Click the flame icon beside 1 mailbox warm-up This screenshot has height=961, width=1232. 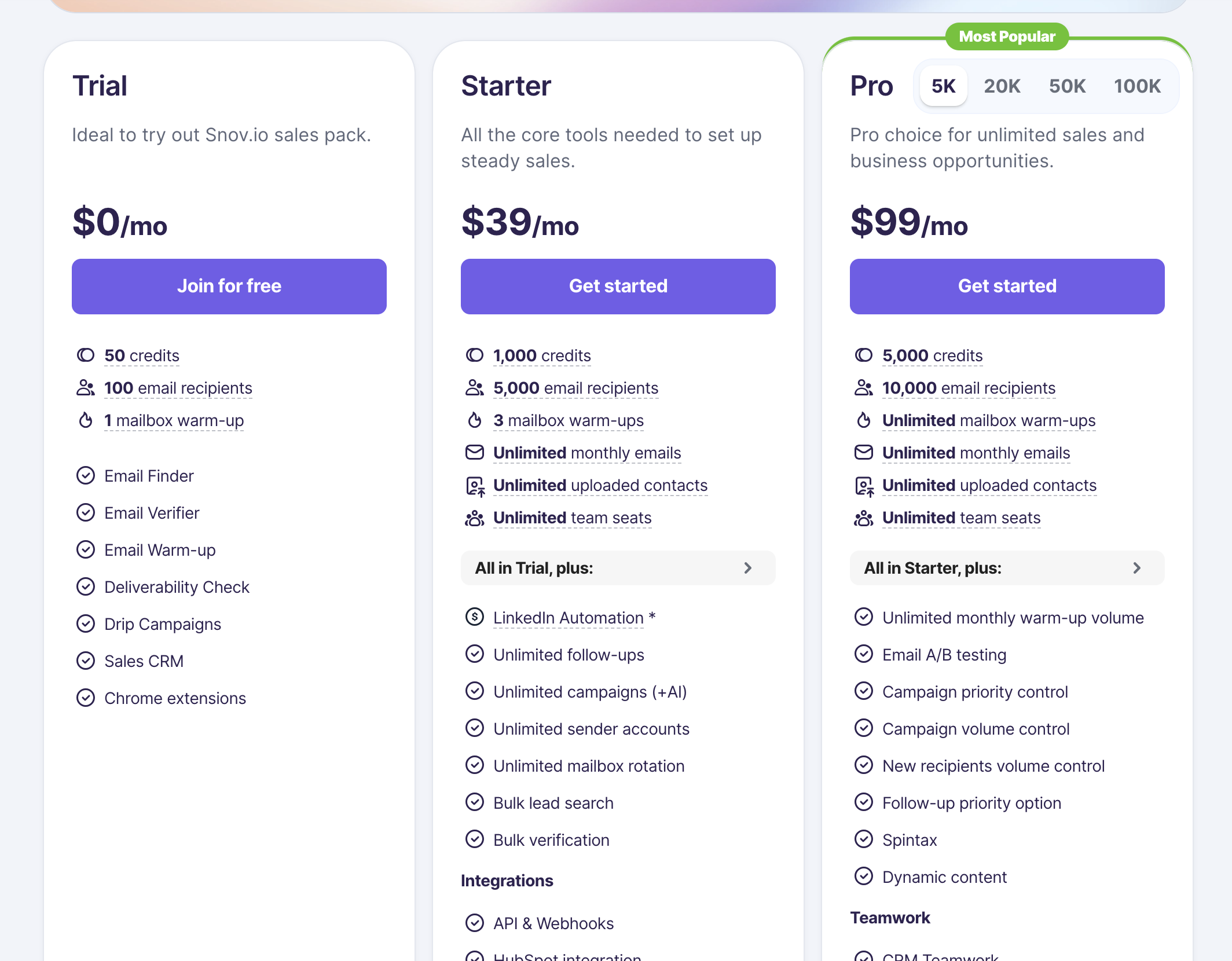(x=86, y=420)
